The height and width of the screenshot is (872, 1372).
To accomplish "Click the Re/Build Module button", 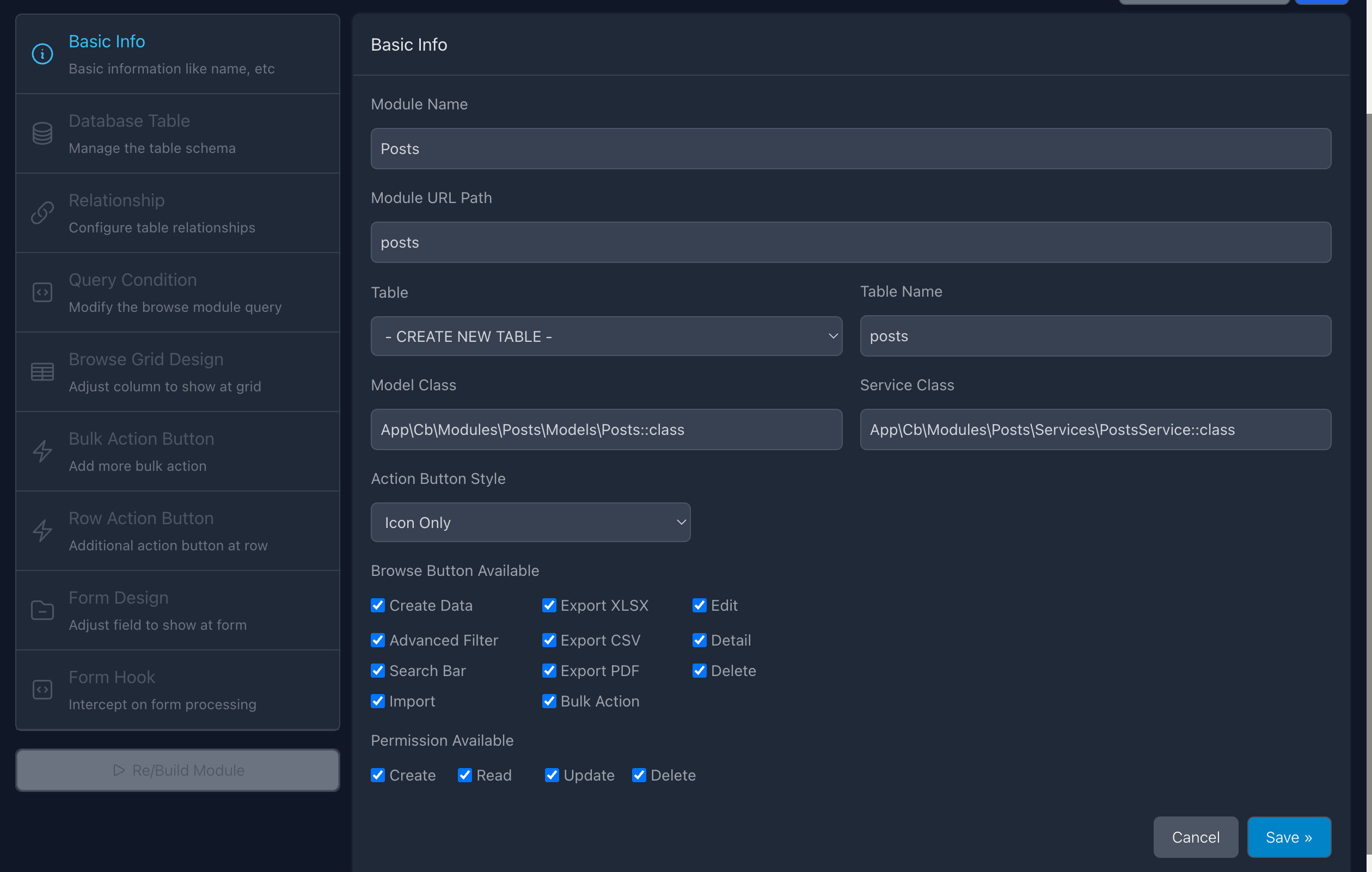I will click(178, 770).
